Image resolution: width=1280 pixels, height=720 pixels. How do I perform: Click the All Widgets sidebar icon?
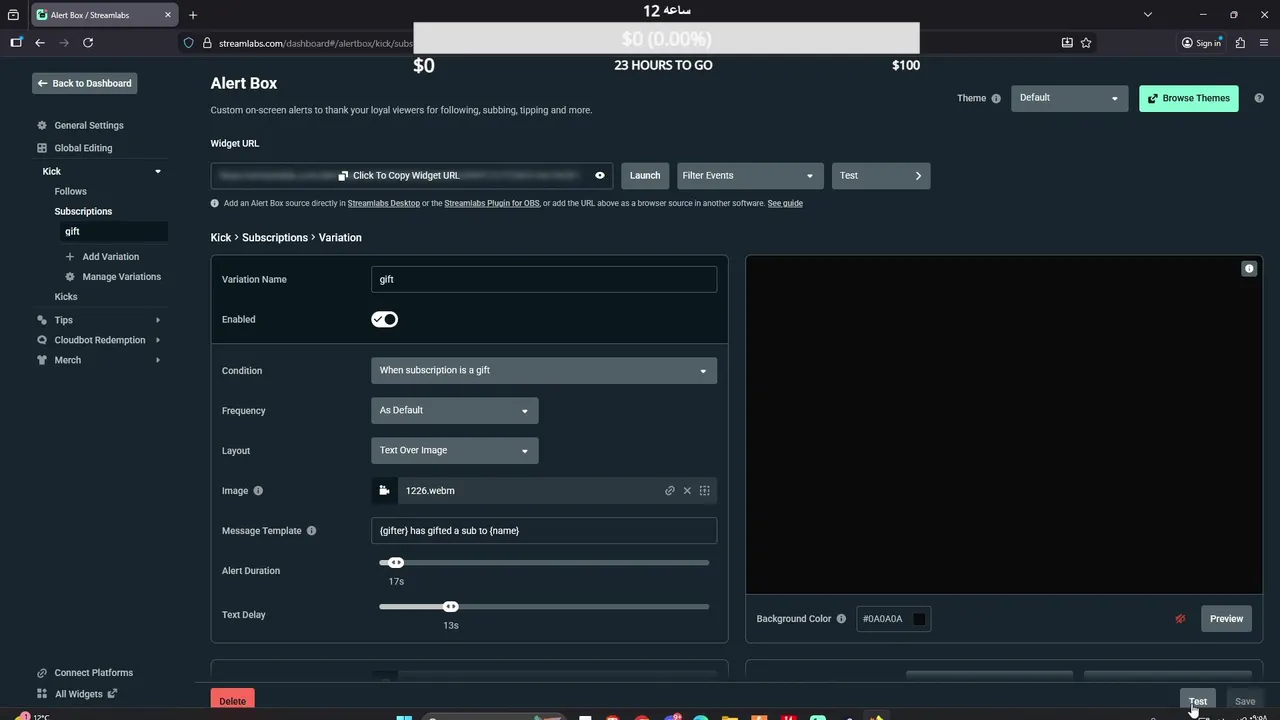[42, 693]
